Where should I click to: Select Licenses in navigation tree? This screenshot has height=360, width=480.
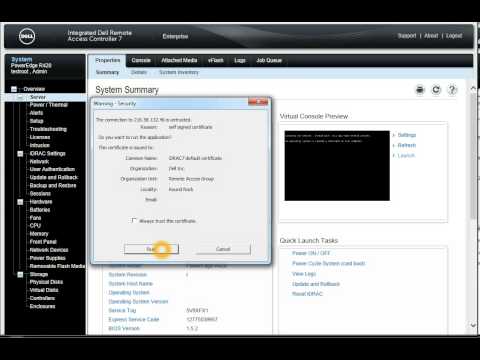coord(40,137)
